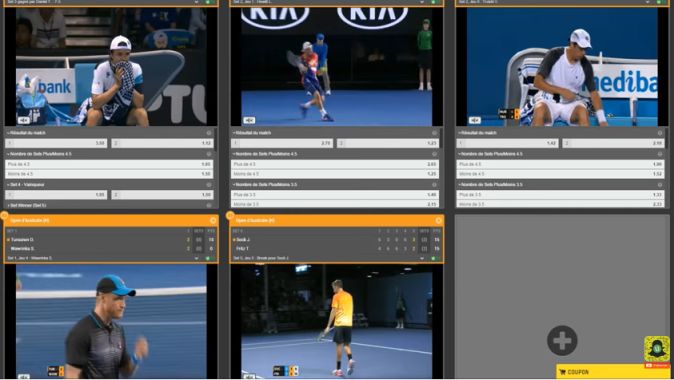Info icon for Sets Plus/Moins 3.5, KIA panel
The image size is (674, 380).
pos(435,184)
